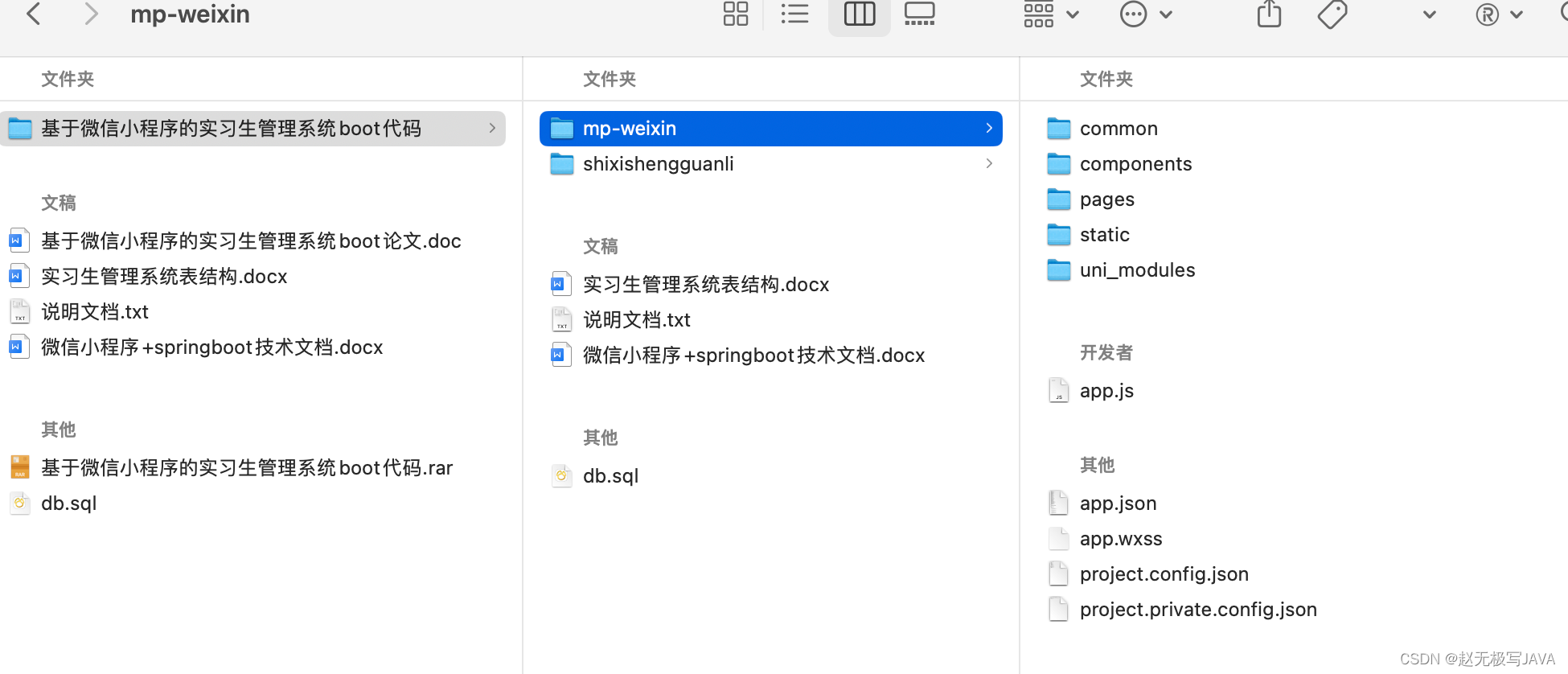Image resolution: width=1568 pixels, height=674 pixels.
Task: Click the circled R toolbar icon
Action: pyautogui.click(x=1488, y=14)
